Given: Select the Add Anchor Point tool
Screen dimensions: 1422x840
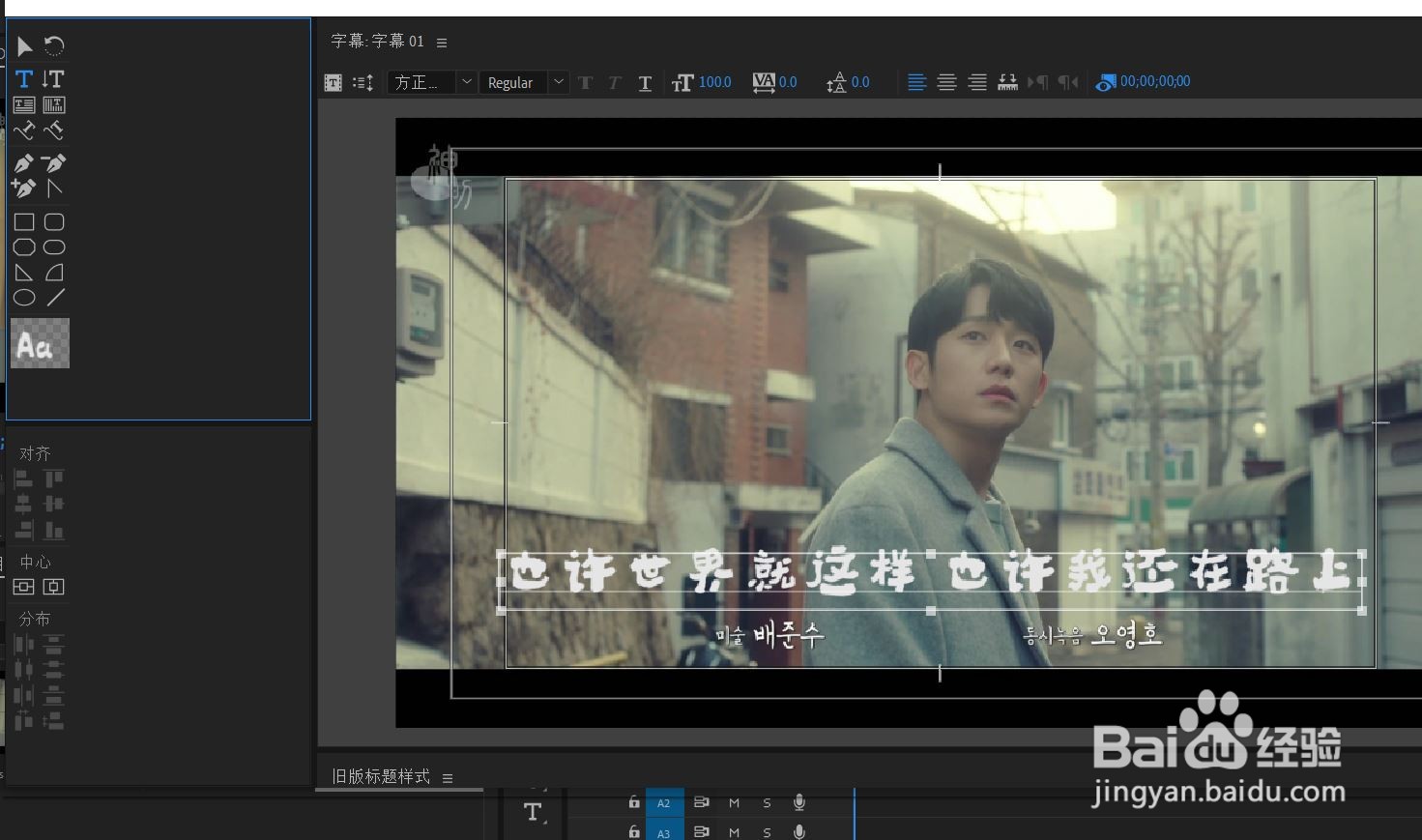Looking at the screenshot, I should (24, 188).
